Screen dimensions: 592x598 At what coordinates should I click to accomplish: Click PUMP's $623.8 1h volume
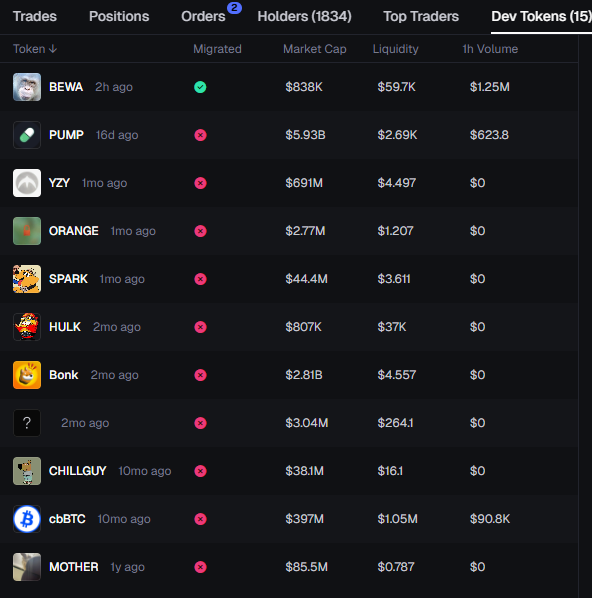[x=489, y=135]
